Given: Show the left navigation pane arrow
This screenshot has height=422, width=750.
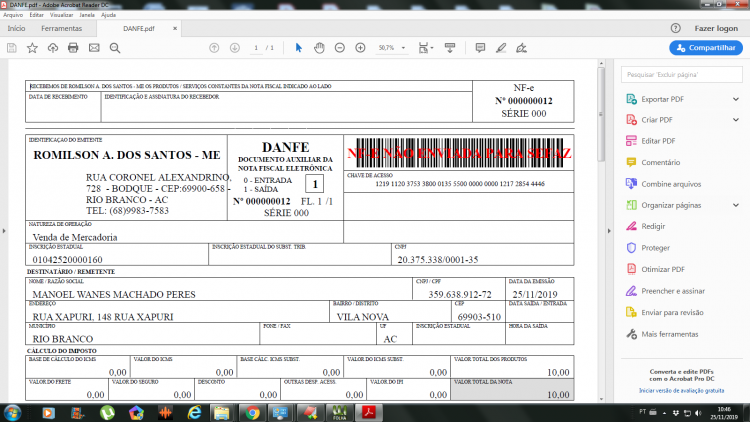Looking at the screenshot, I should pyautogui.click(x=4, y=231).
